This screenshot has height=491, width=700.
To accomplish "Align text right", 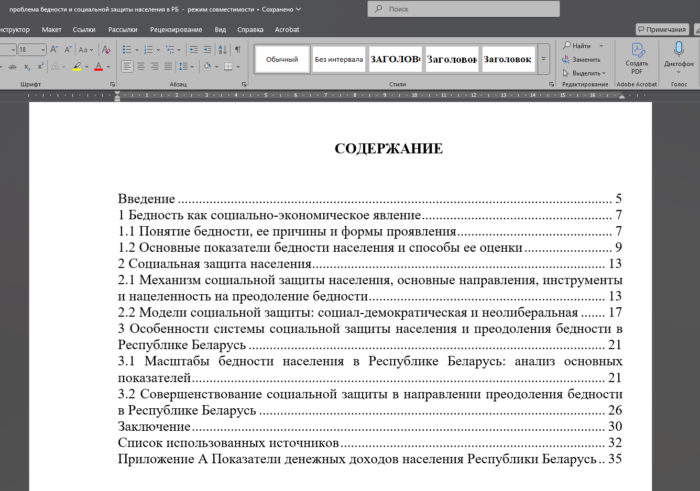I will click(154, 67).
